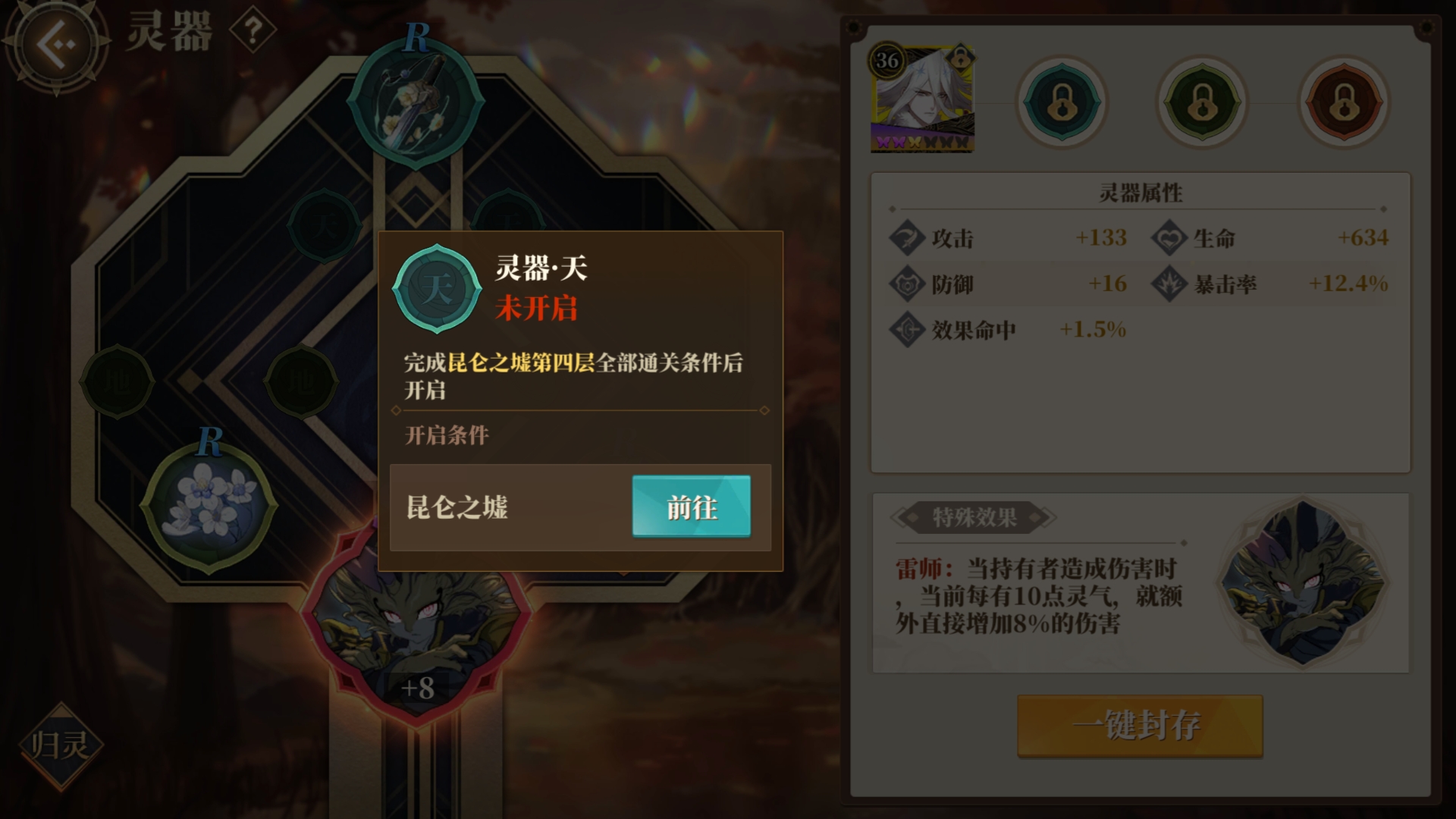Open the level 36 character portrait
Viewport: 1456px width, 819px height.
[921, 99]
